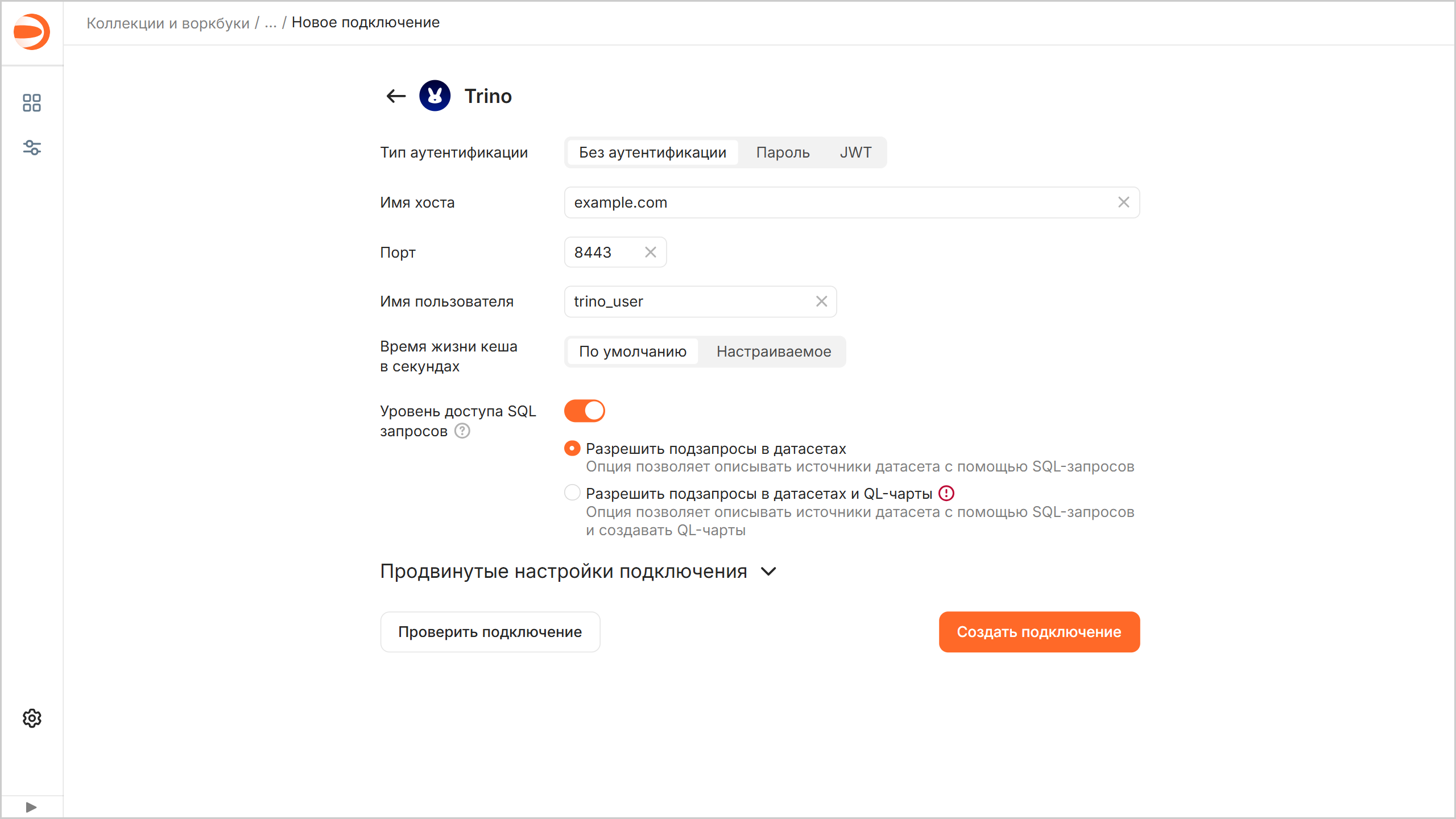The width and height of the screenshot is (1456, 819).
Task: Open the gear settings icon at bottom
Action: click(x=32, y=718)
